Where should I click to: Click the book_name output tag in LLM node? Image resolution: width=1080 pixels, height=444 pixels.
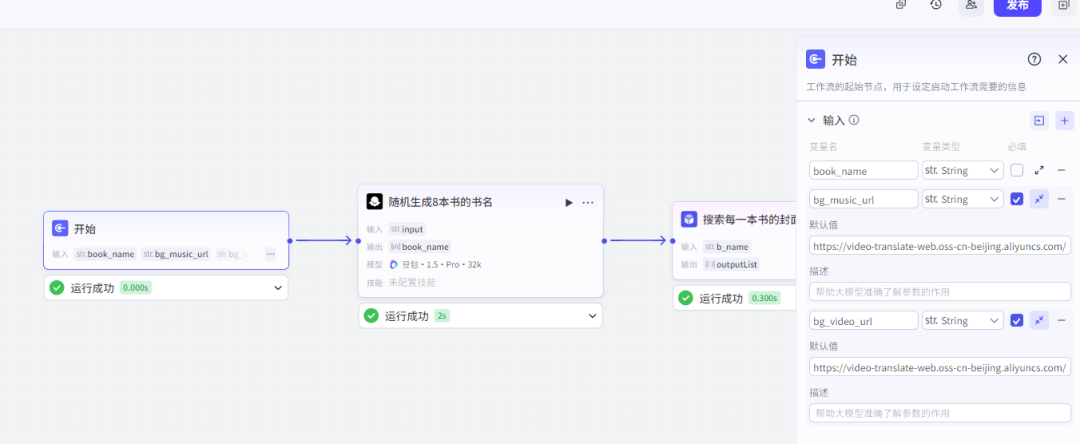pyautogui.click(x=419, y=246)
